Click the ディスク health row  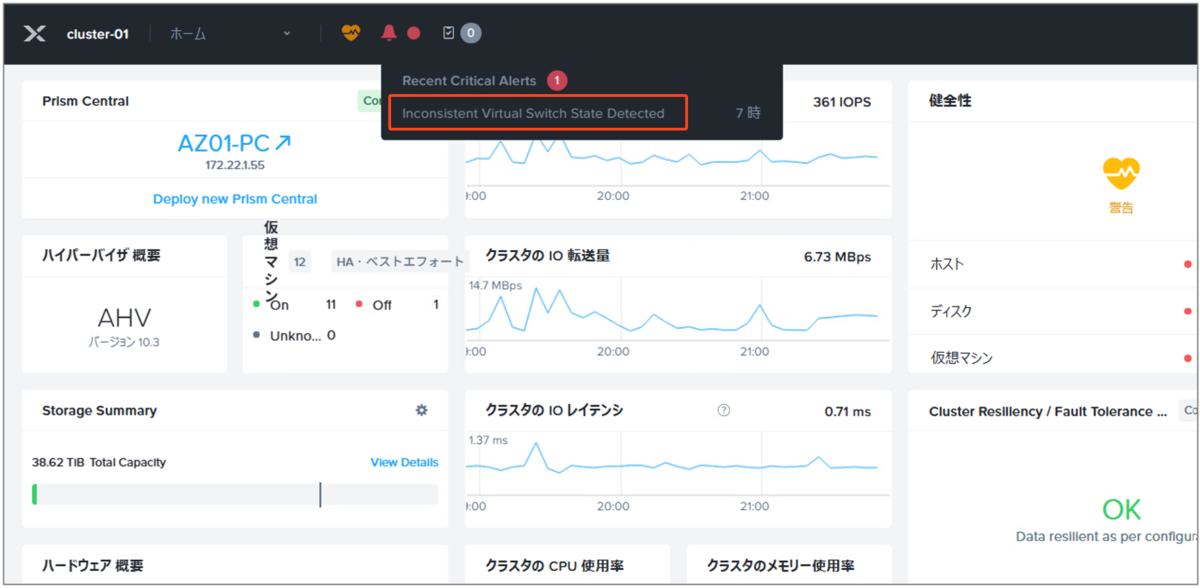pos(1055,311)
